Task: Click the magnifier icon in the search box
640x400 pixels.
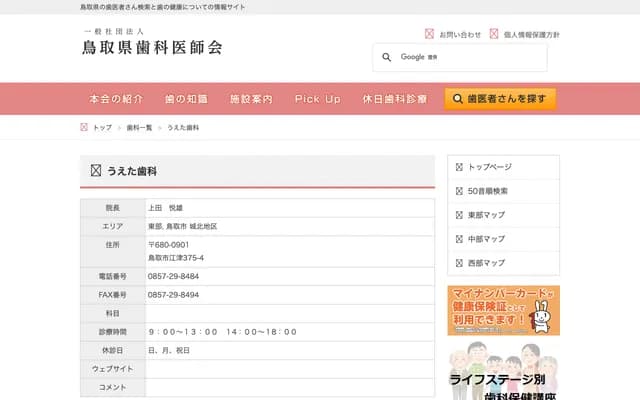Action: 386,57
